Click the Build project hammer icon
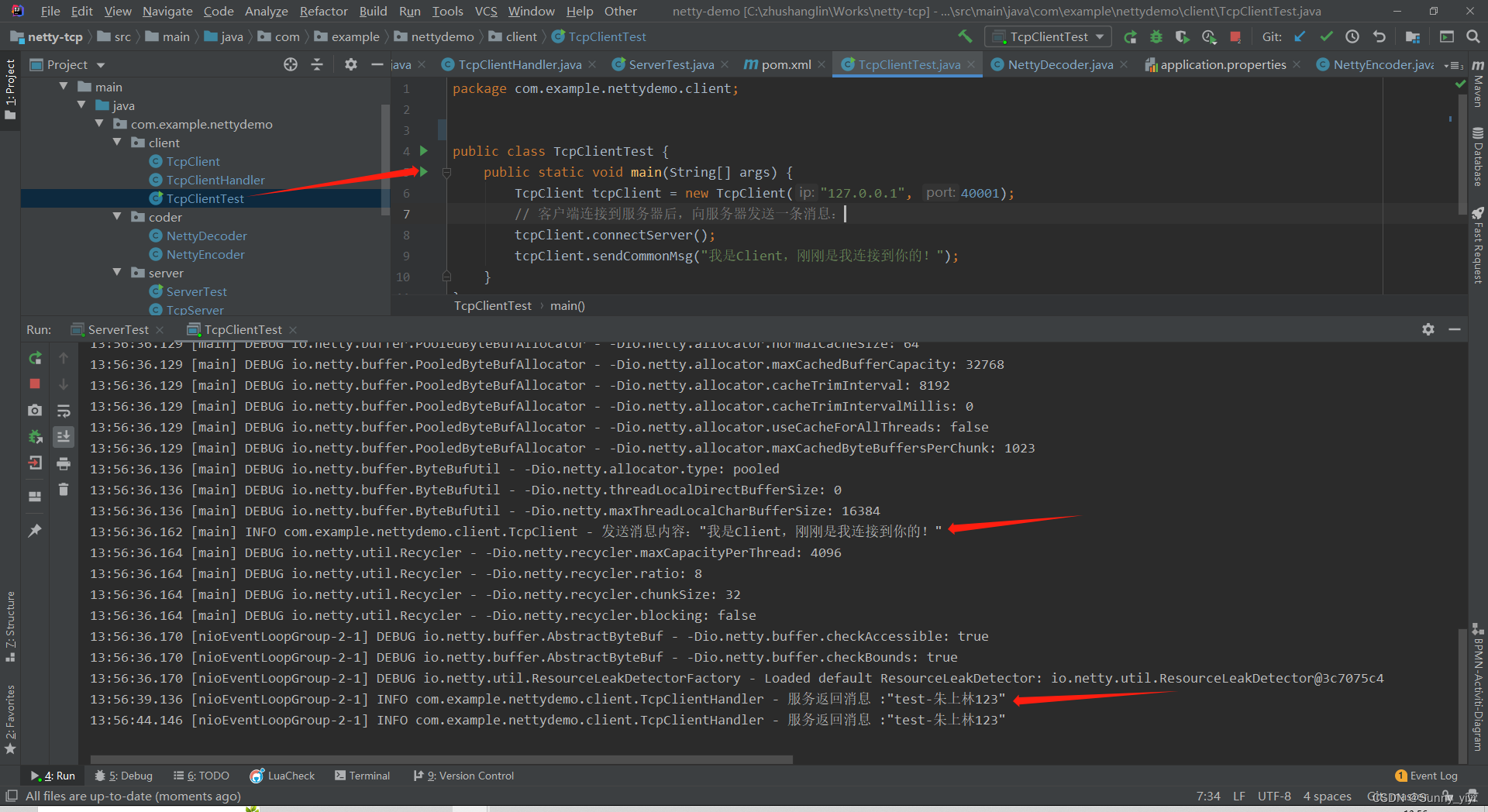Image resolution: width=1488 pixels, height=812 pixels. point(965,36)
